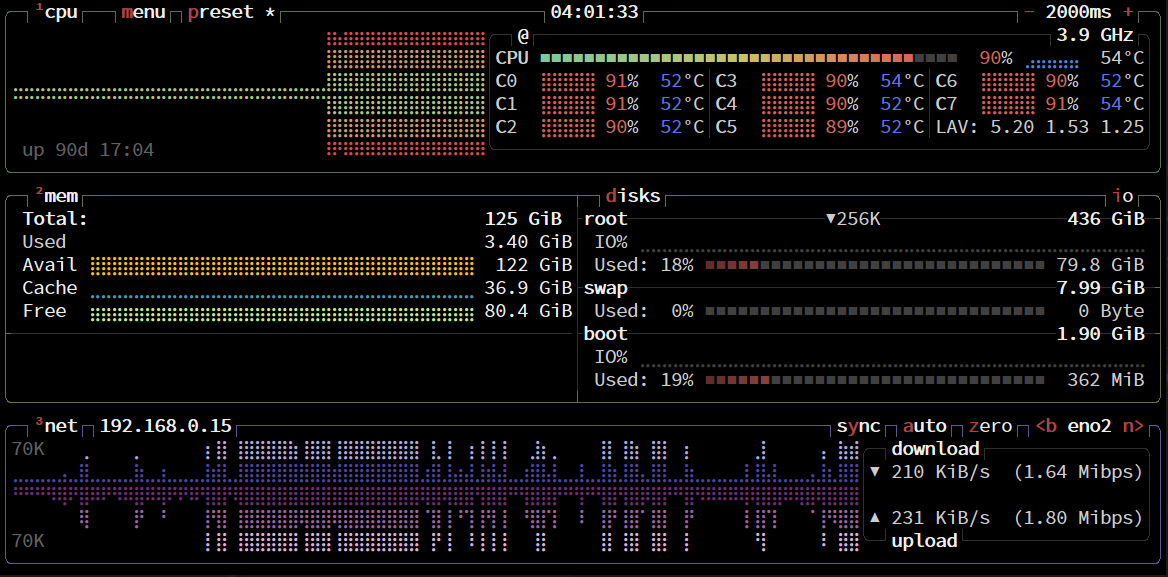Toggle disk io mode

(1123, 196)
